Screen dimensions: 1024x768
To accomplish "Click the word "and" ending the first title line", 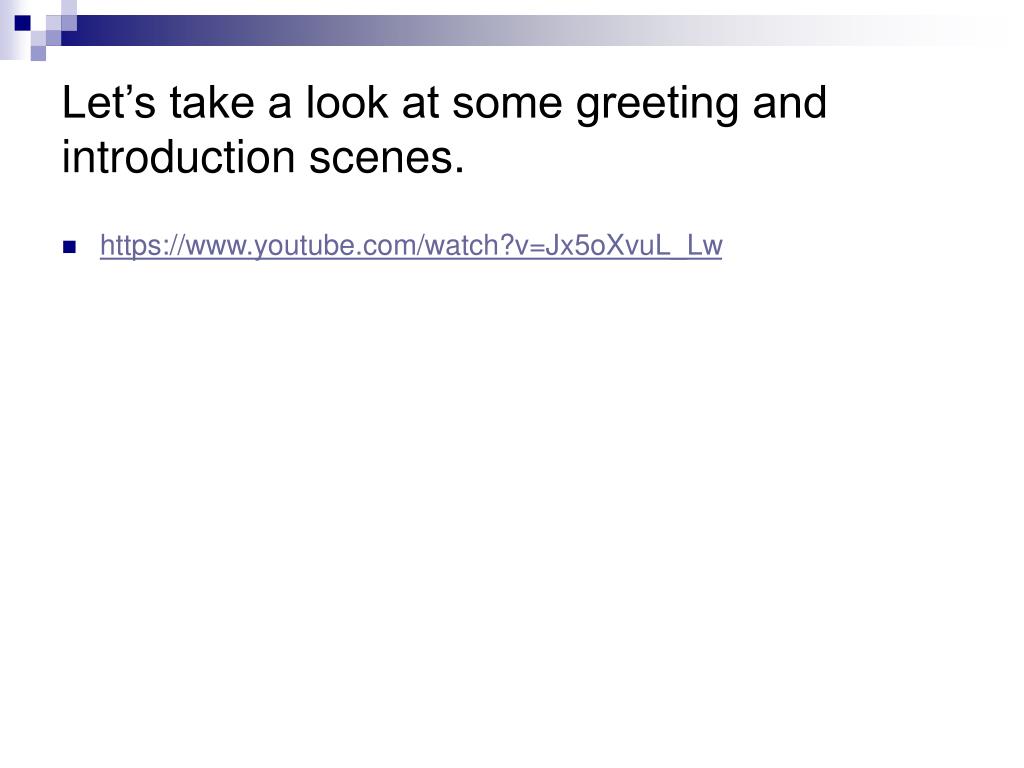I will click(x=789, y=103).
